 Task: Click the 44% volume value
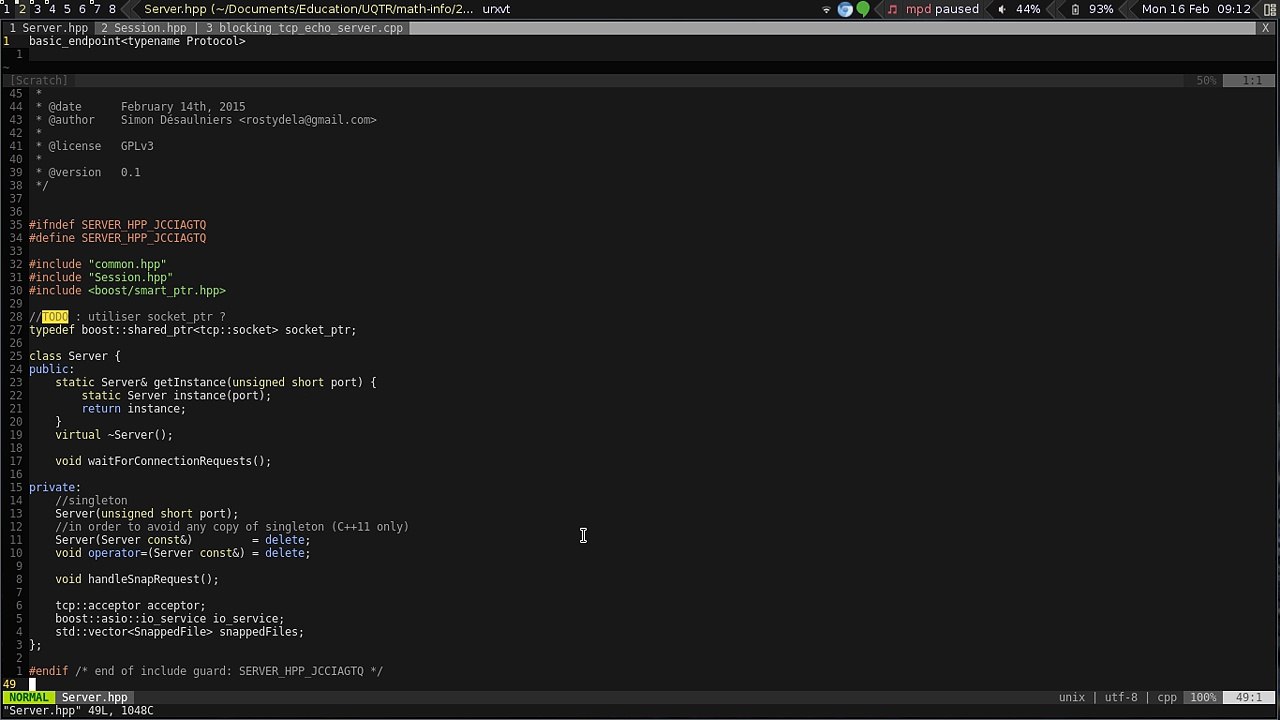coord(1028,9)
